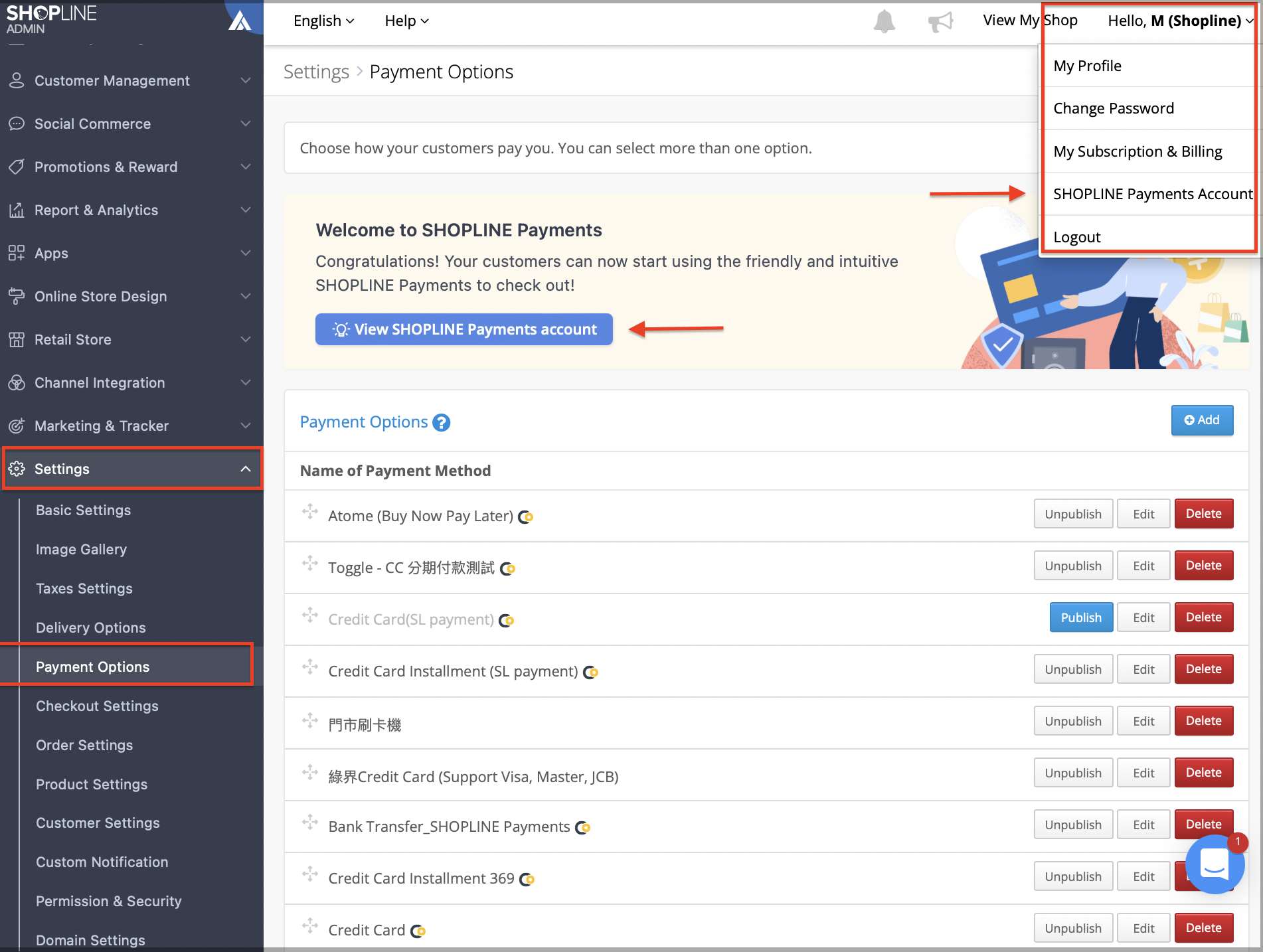Click View My Shop link
Viewport: 1263px width, 952px height.
(x=1030, y=21)
